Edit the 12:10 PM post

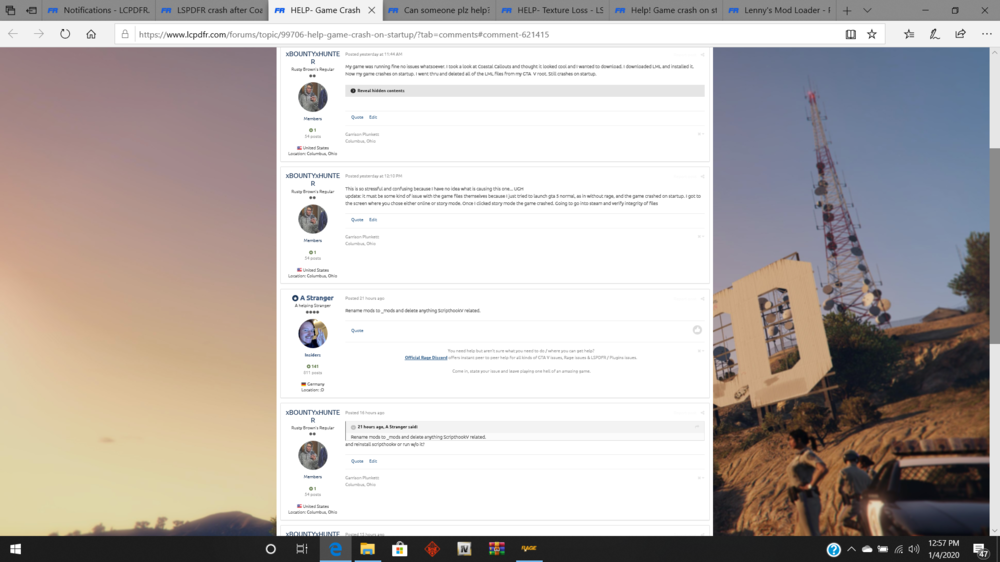373,219
